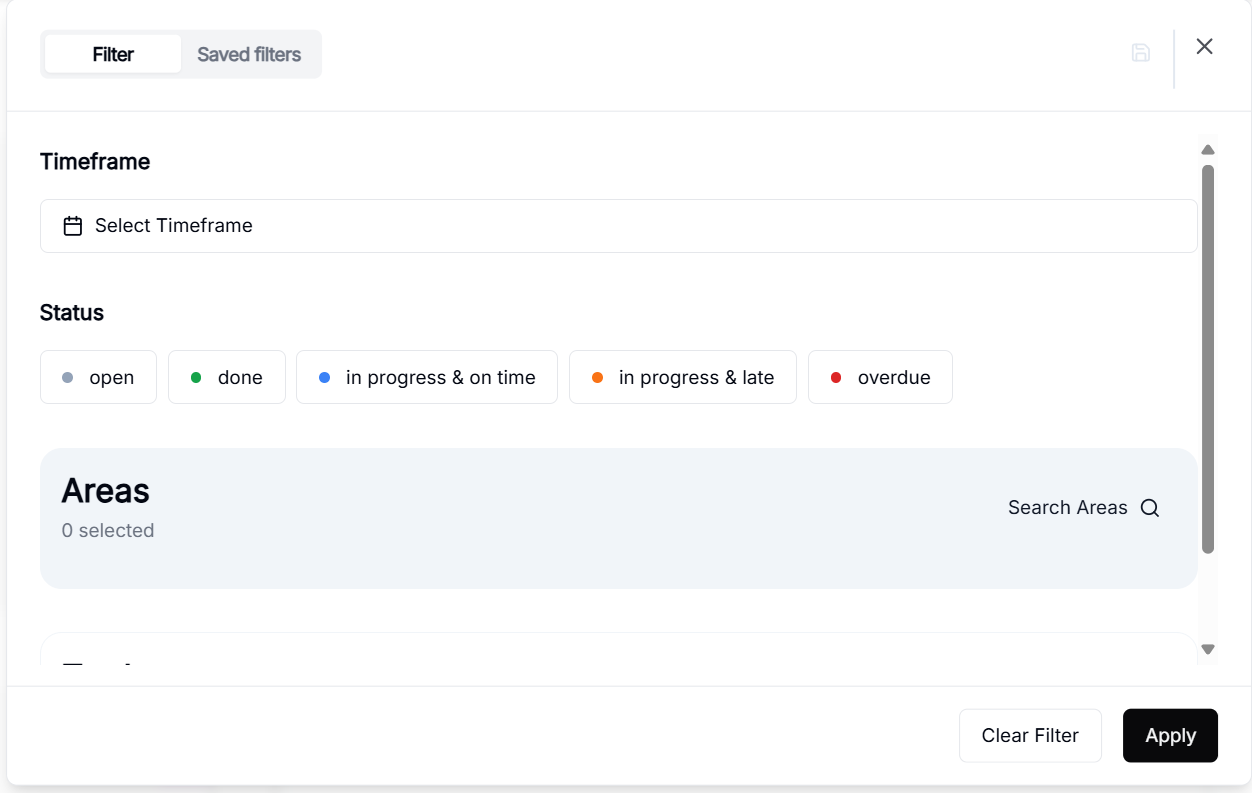The width and height of the screenshot is (1252, 793).
Task: Click the Search Areas text label
Action: click(1067, 508)
